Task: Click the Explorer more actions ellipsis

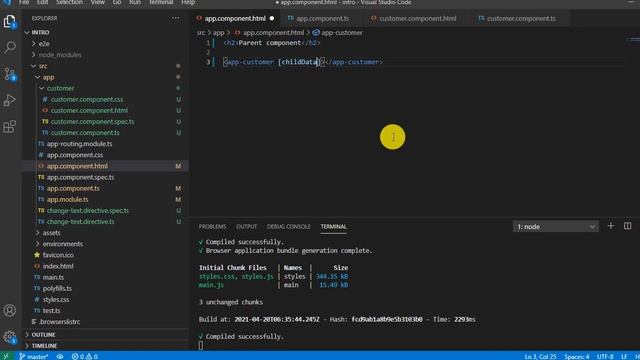Action: point(176,18)
